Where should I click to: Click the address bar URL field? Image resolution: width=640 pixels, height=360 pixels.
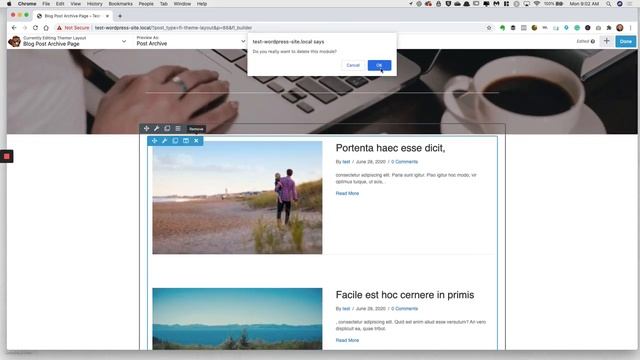point(286,28)
